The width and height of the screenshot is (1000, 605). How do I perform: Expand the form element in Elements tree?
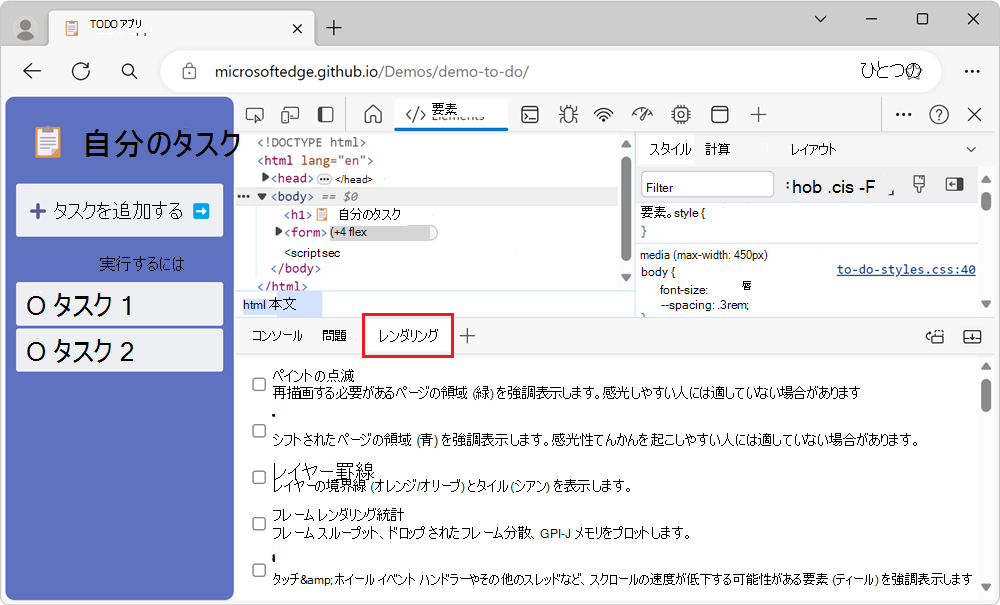click(278, 232)
